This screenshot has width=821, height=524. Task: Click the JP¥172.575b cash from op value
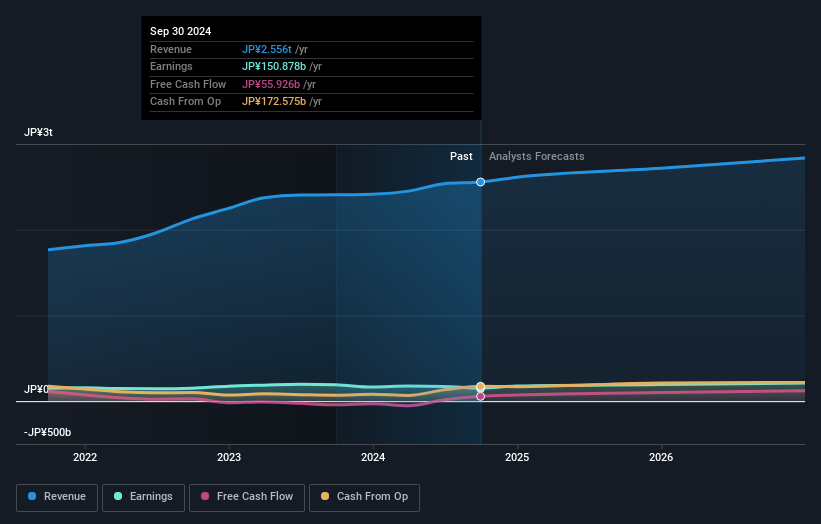(274, 102)
